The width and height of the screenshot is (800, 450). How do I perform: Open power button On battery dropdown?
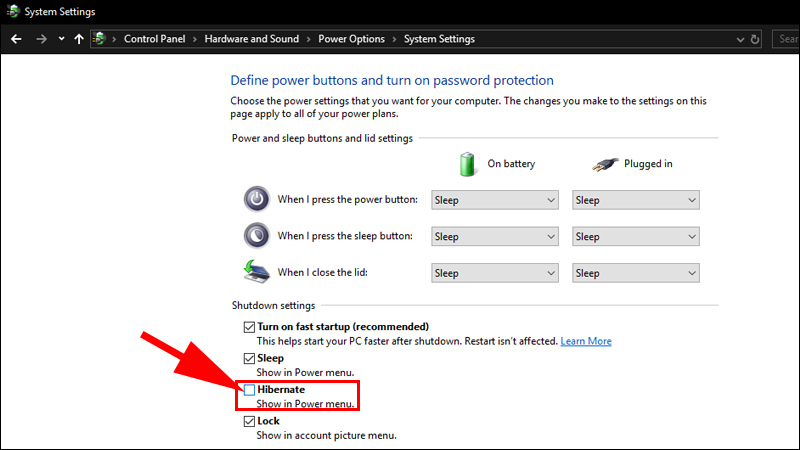coord(494,200)
